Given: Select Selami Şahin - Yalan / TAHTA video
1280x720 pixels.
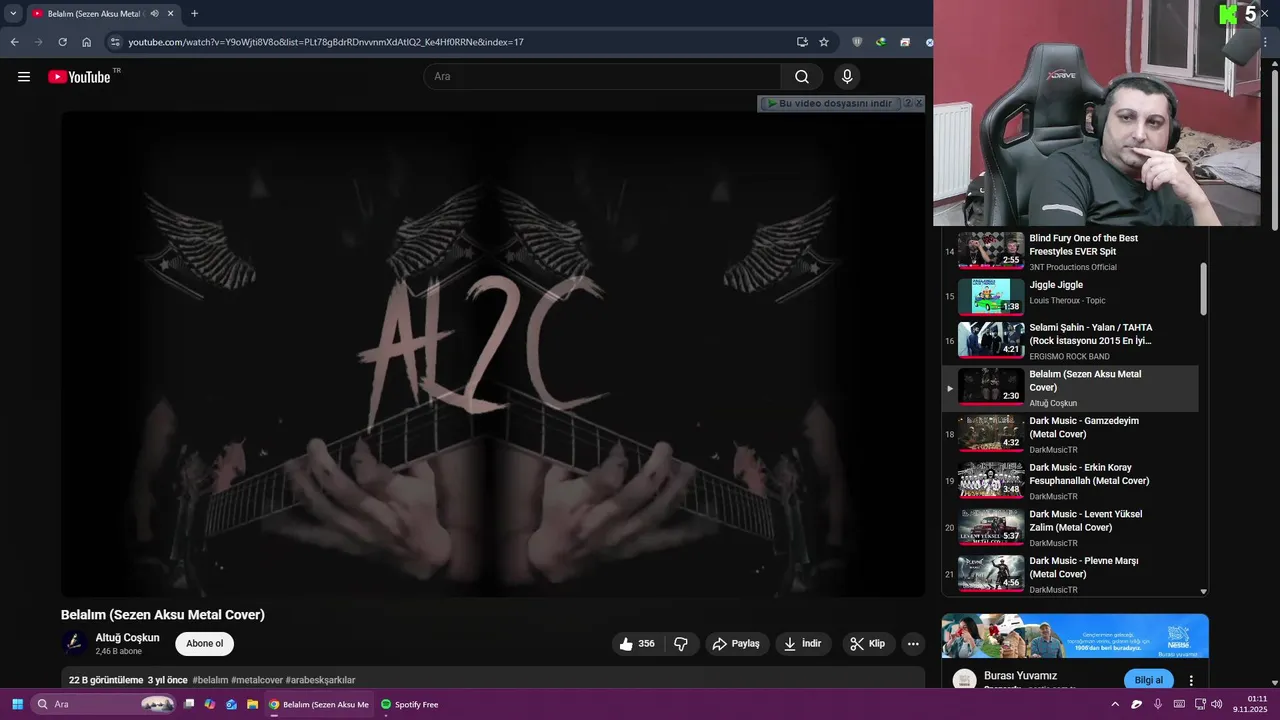Looking at the screenshot, I should 1070,342.
